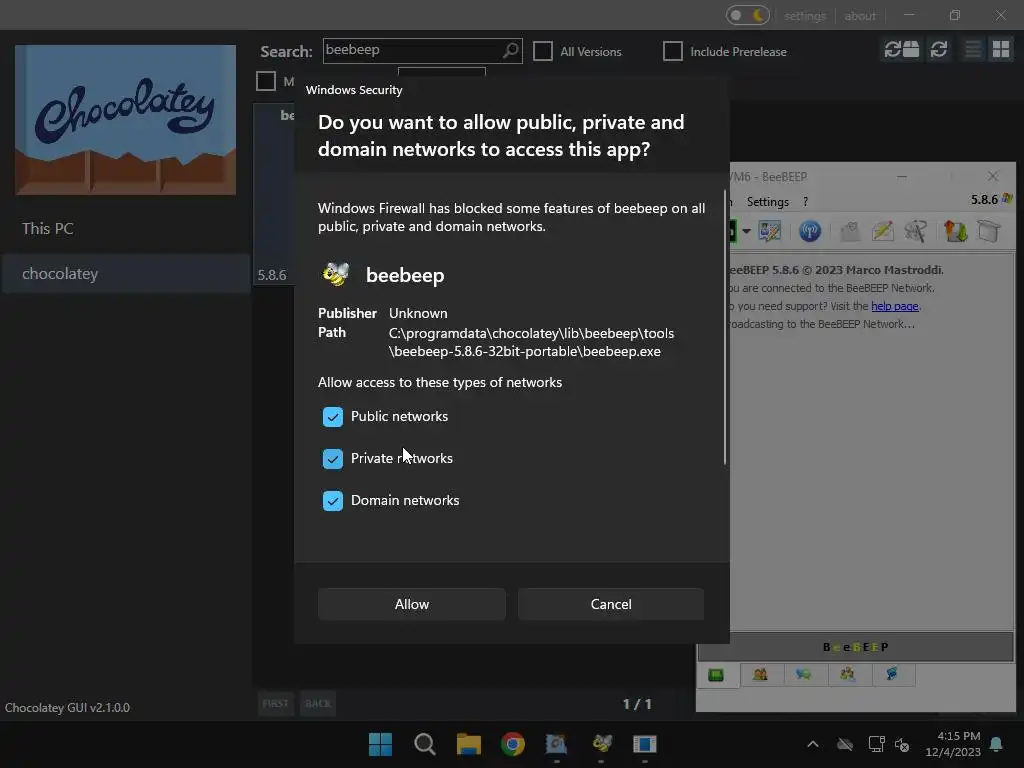Image resolution: width=1024 pixels, height=768 pixels.
Task: Select the users tab in BeeBEEP
Action: coord(760,675)
